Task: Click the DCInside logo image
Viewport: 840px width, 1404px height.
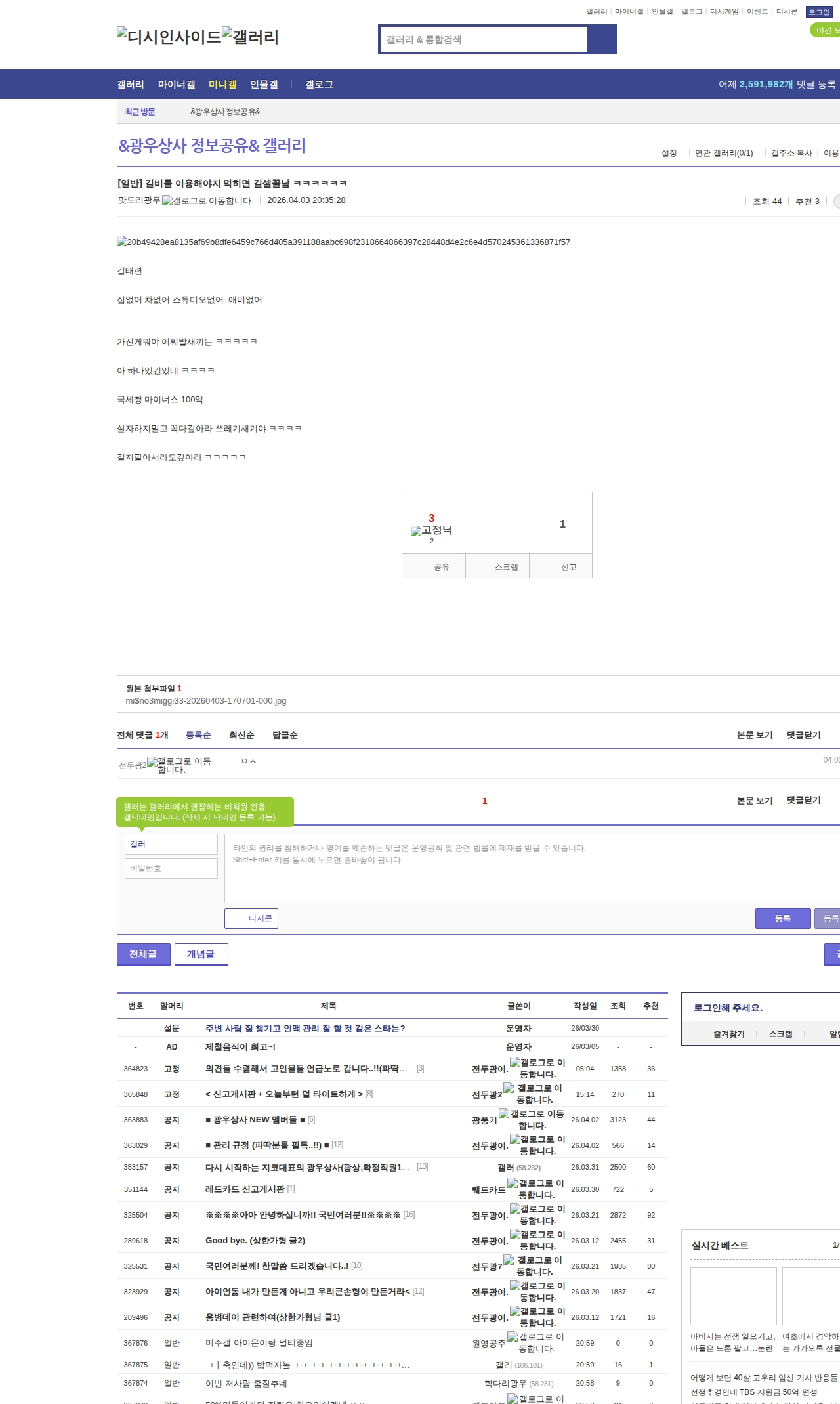Action: point(169,37)
